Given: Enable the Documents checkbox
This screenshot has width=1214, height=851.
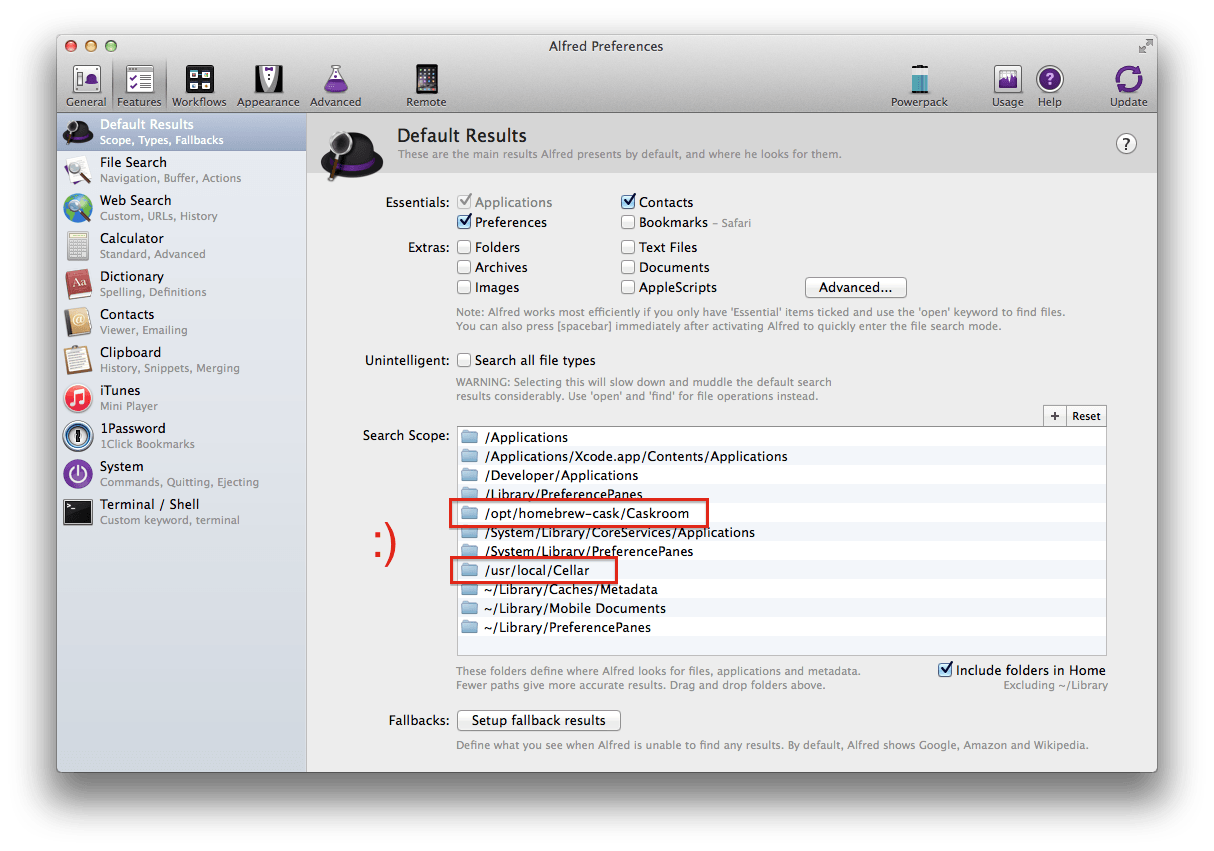Looking at the screenshot, I should pos(628,267).
